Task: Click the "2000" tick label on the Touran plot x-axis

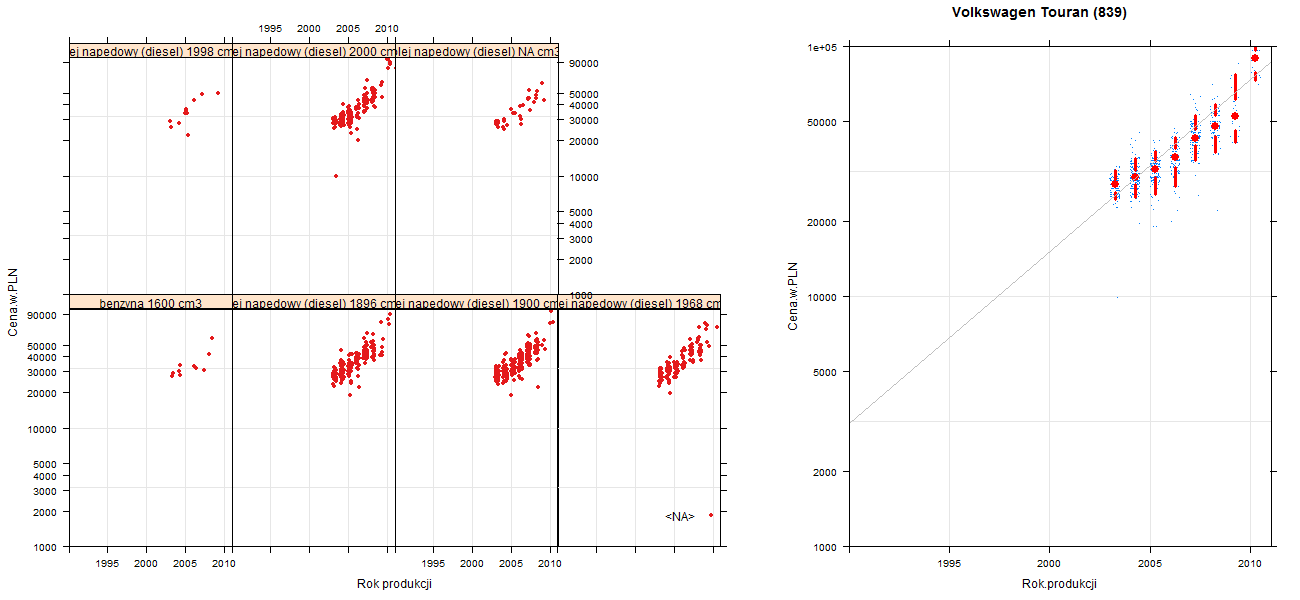Action: (x=1049, y=564)
